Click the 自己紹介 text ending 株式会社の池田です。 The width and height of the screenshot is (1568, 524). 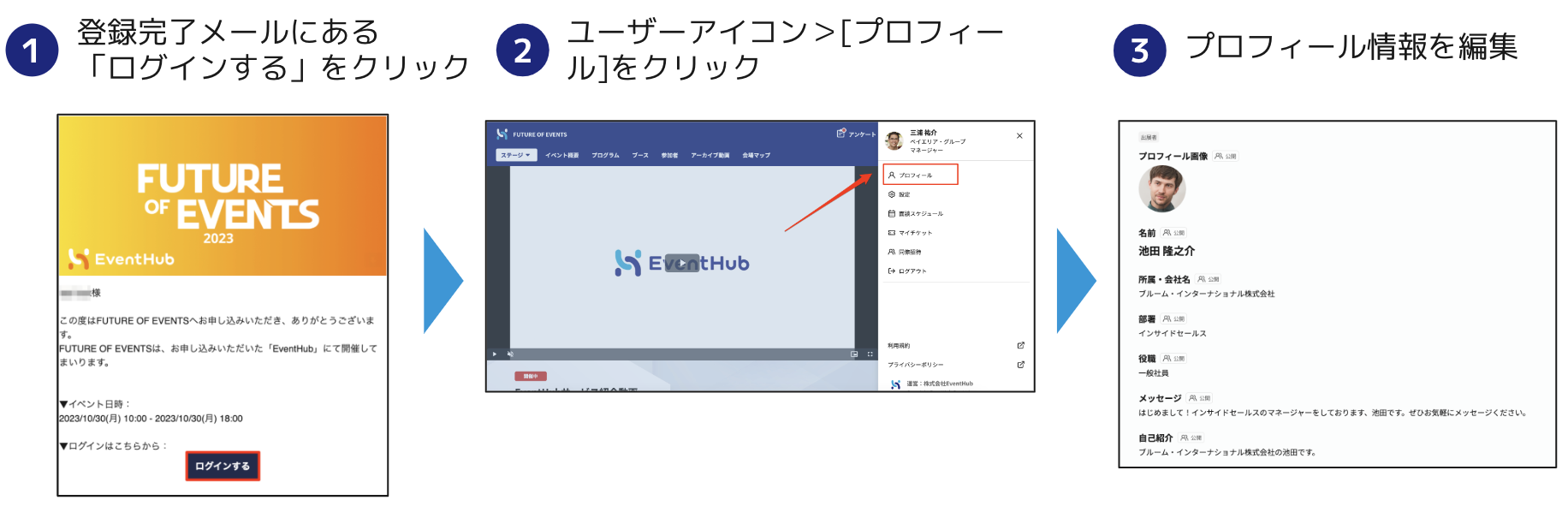click(x=1227, y=452)
